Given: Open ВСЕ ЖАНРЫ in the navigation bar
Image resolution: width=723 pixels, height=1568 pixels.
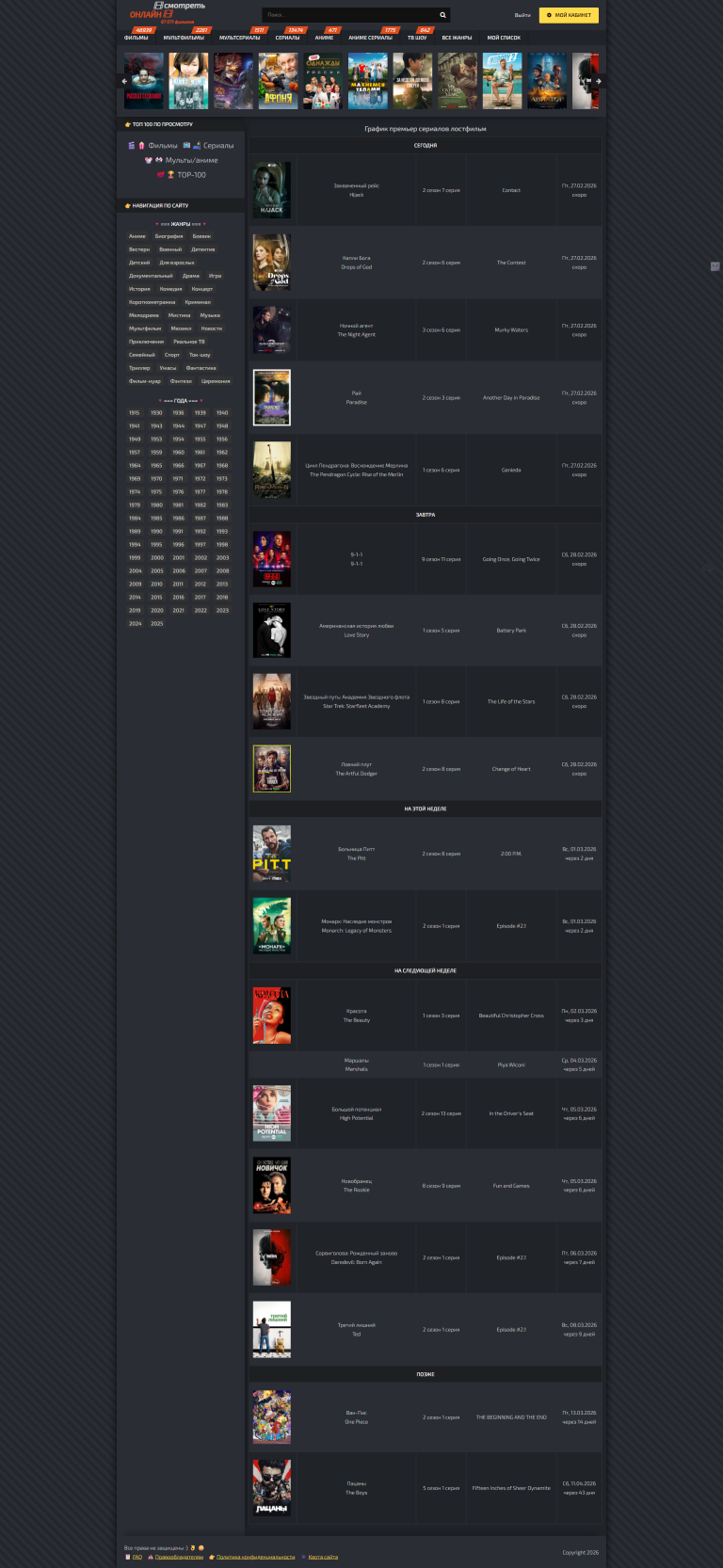Looking at the screenshot, I should tap(457, 38).
